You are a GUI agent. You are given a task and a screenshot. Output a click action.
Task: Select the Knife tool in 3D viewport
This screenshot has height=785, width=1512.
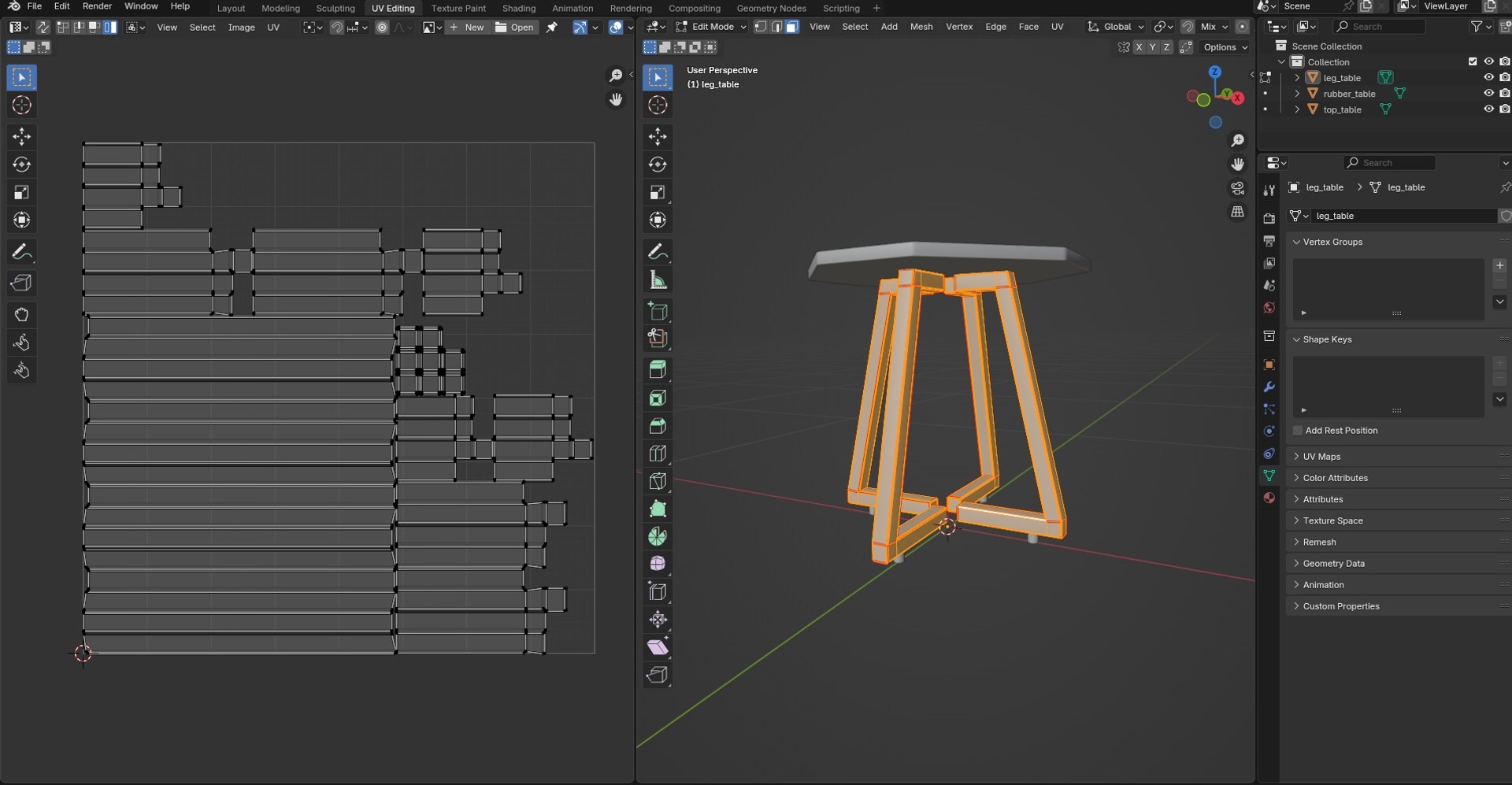[658, 481]
